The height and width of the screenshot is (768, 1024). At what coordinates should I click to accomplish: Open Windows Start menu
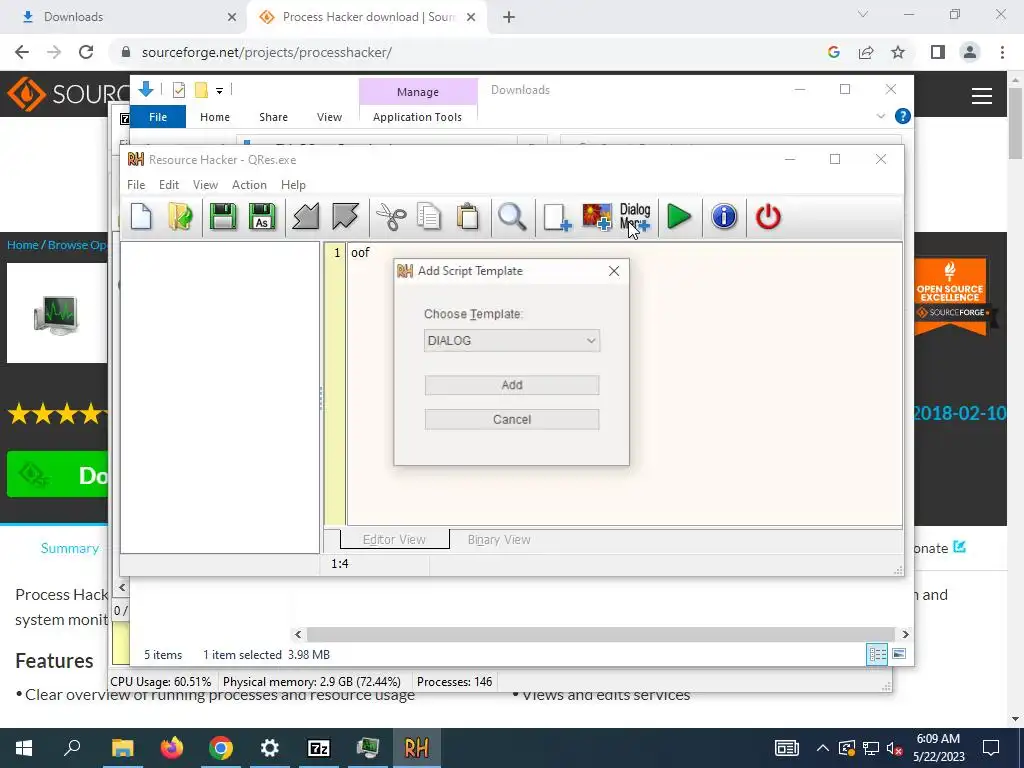(24, 748)
